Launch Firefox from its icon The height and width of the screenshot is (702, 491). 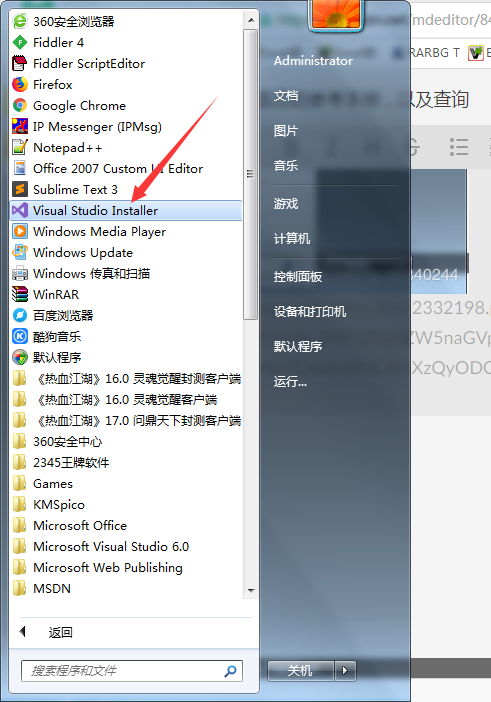20,84
